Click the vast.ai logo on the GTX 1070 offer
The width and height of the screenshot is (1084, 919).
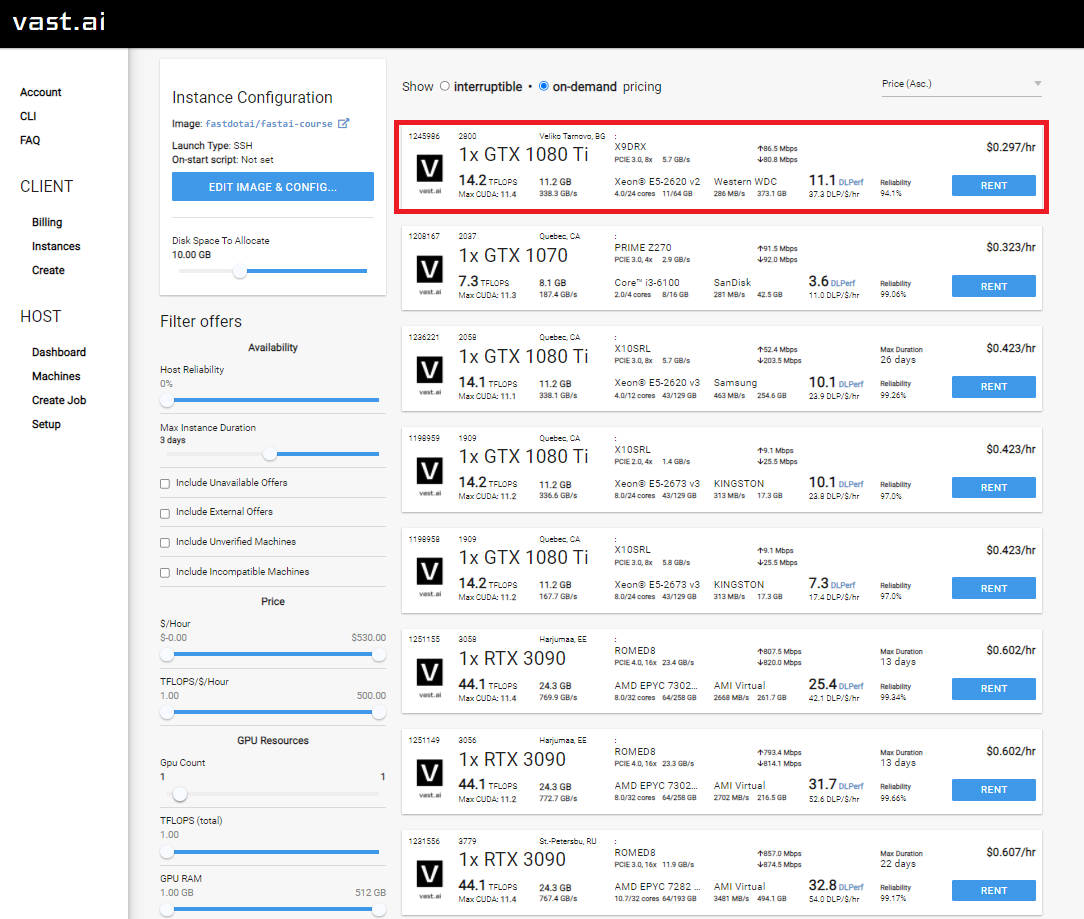[429, 274]
